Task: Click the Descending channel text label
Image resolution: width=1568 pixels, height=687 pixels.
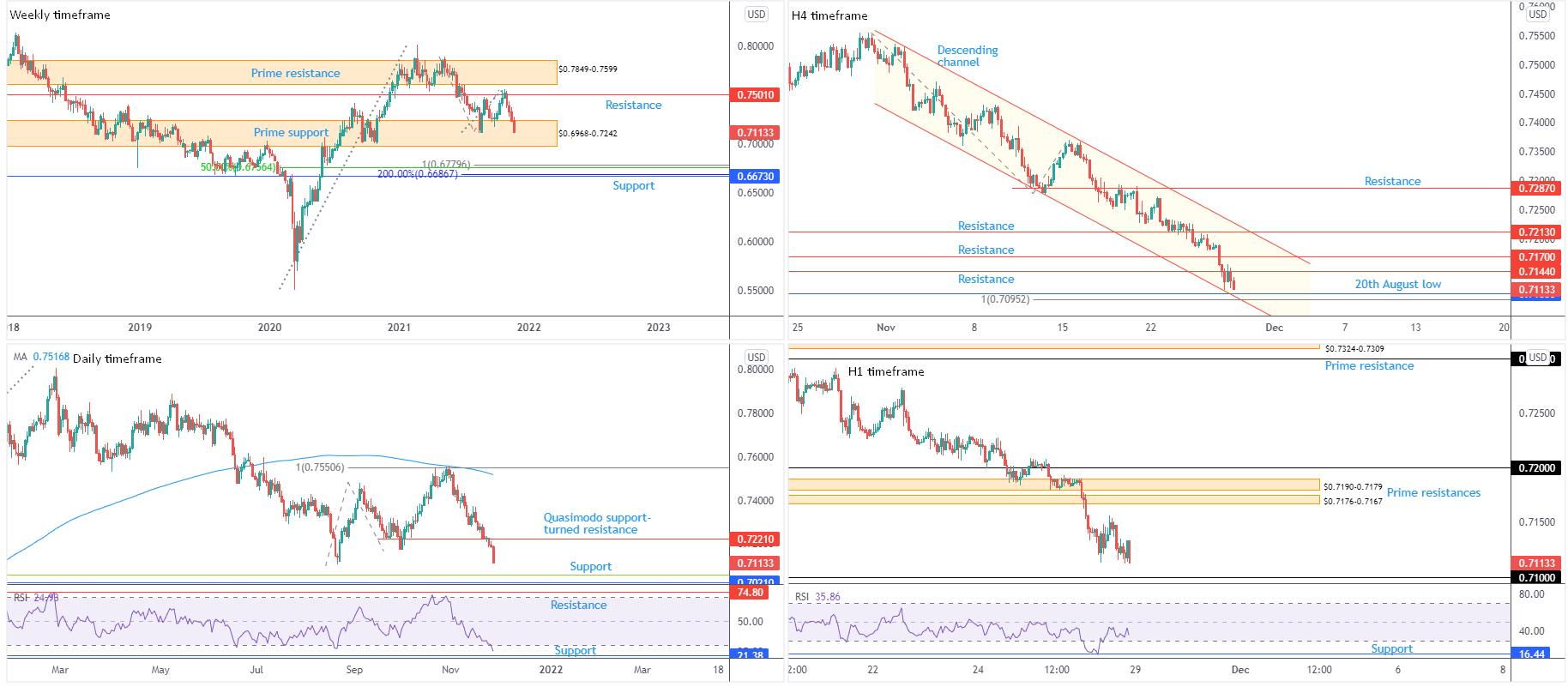Action: coord(968,57)
